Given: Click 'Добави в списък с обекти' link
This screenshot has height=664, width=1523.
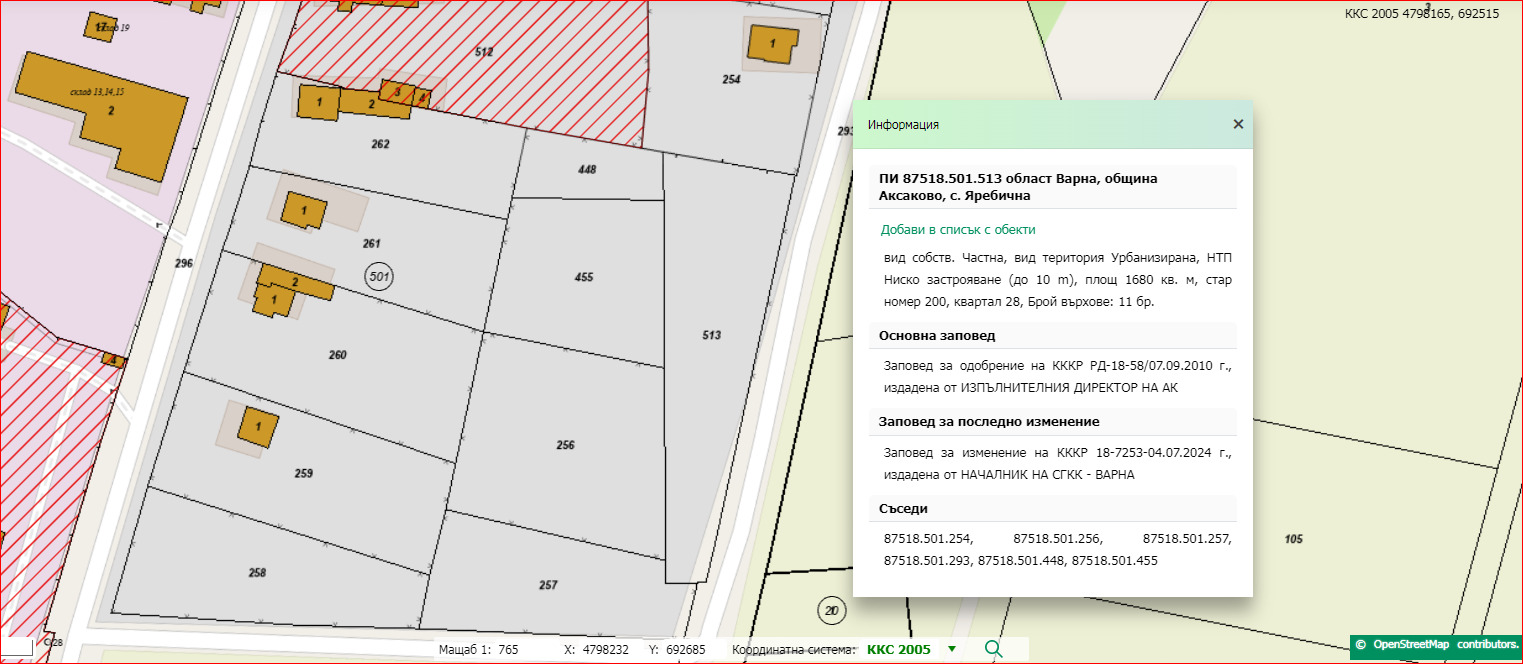Looking at the screenshot, I should [x=958, y=229].
